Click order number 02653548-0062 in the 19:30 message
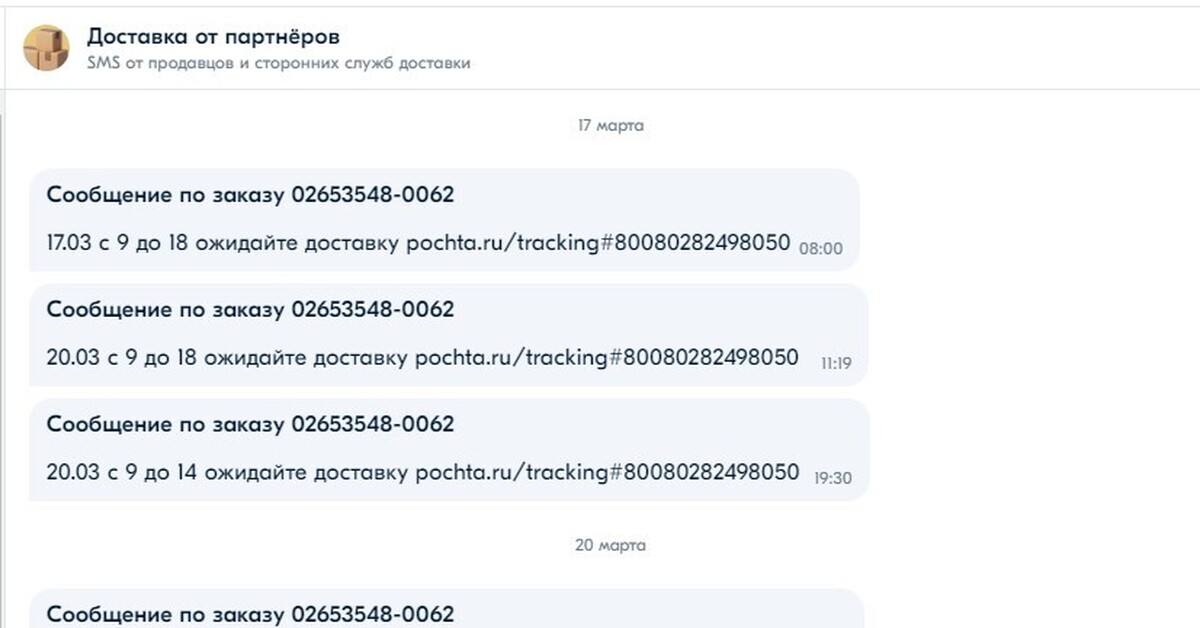Viewport: 1200px width, 628px height. tap(373, 424)
